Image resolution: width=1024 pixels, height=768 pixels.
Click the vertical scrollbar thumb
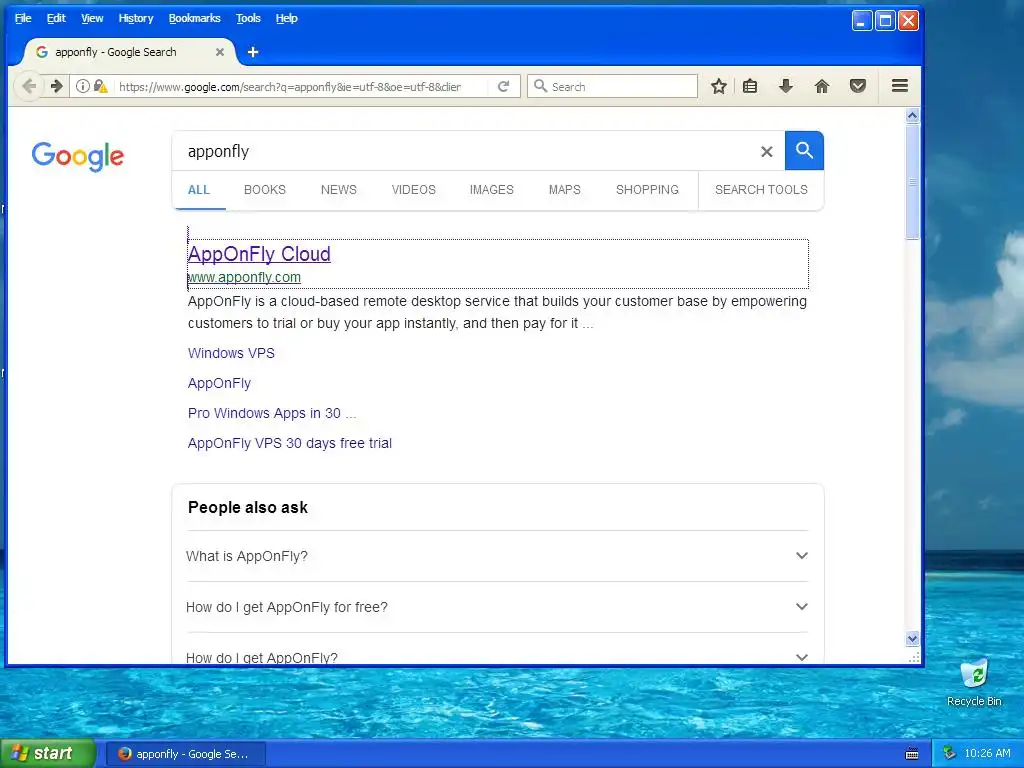912,182
